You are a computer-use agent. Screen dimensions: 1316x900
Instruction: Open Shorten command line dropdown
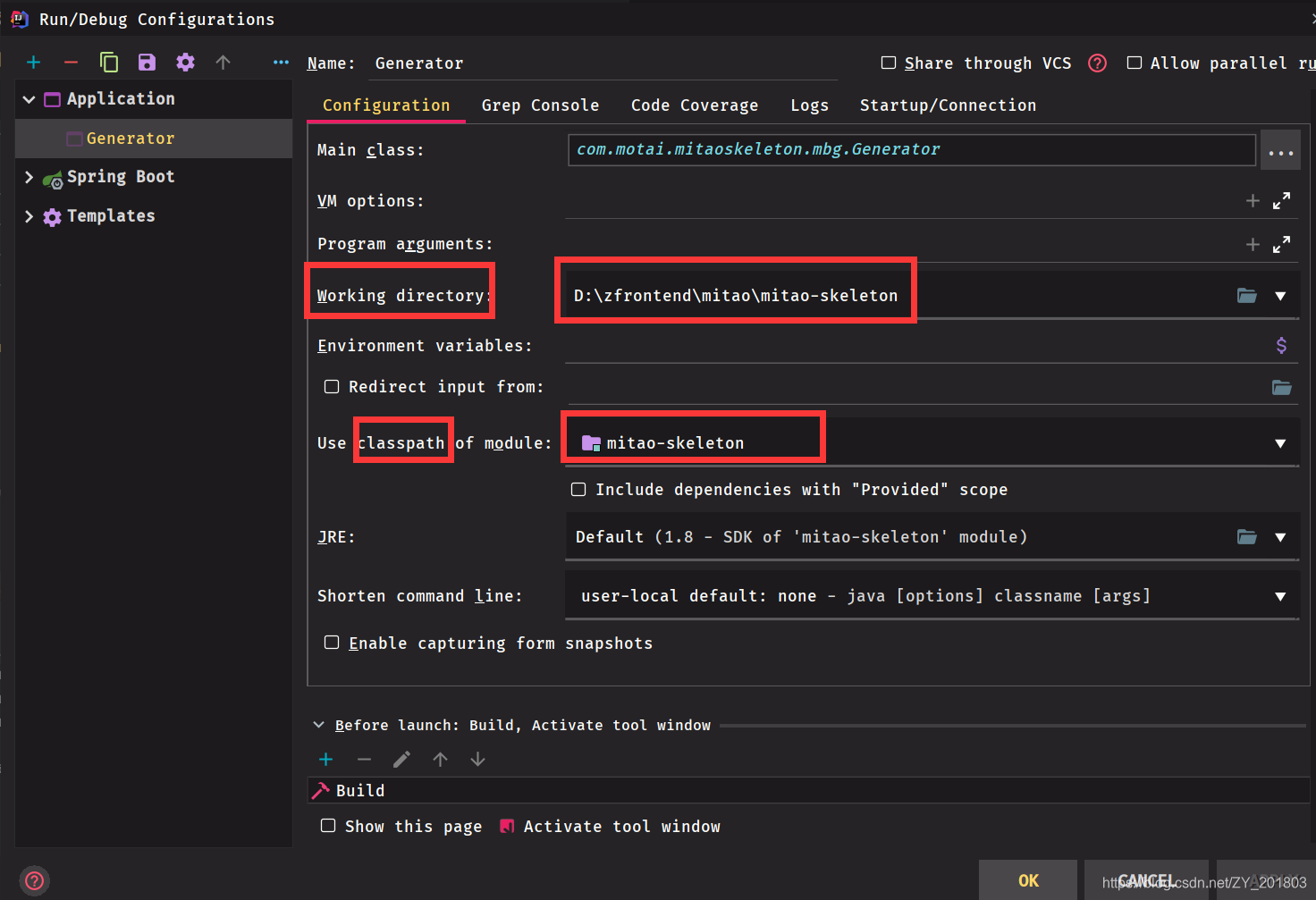1280,596
